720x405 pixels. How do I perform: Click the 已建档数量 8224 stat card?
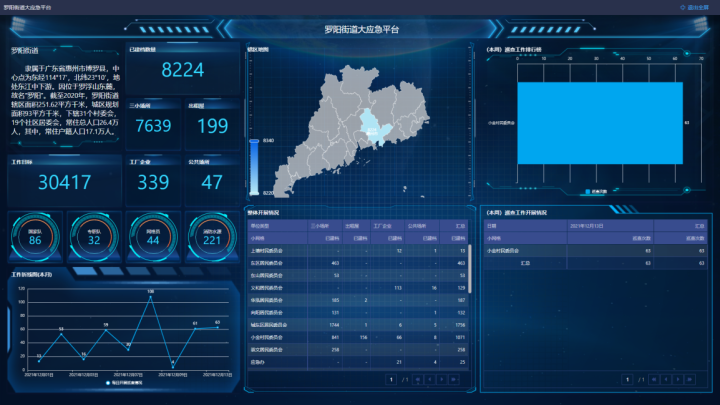point(182,68)
